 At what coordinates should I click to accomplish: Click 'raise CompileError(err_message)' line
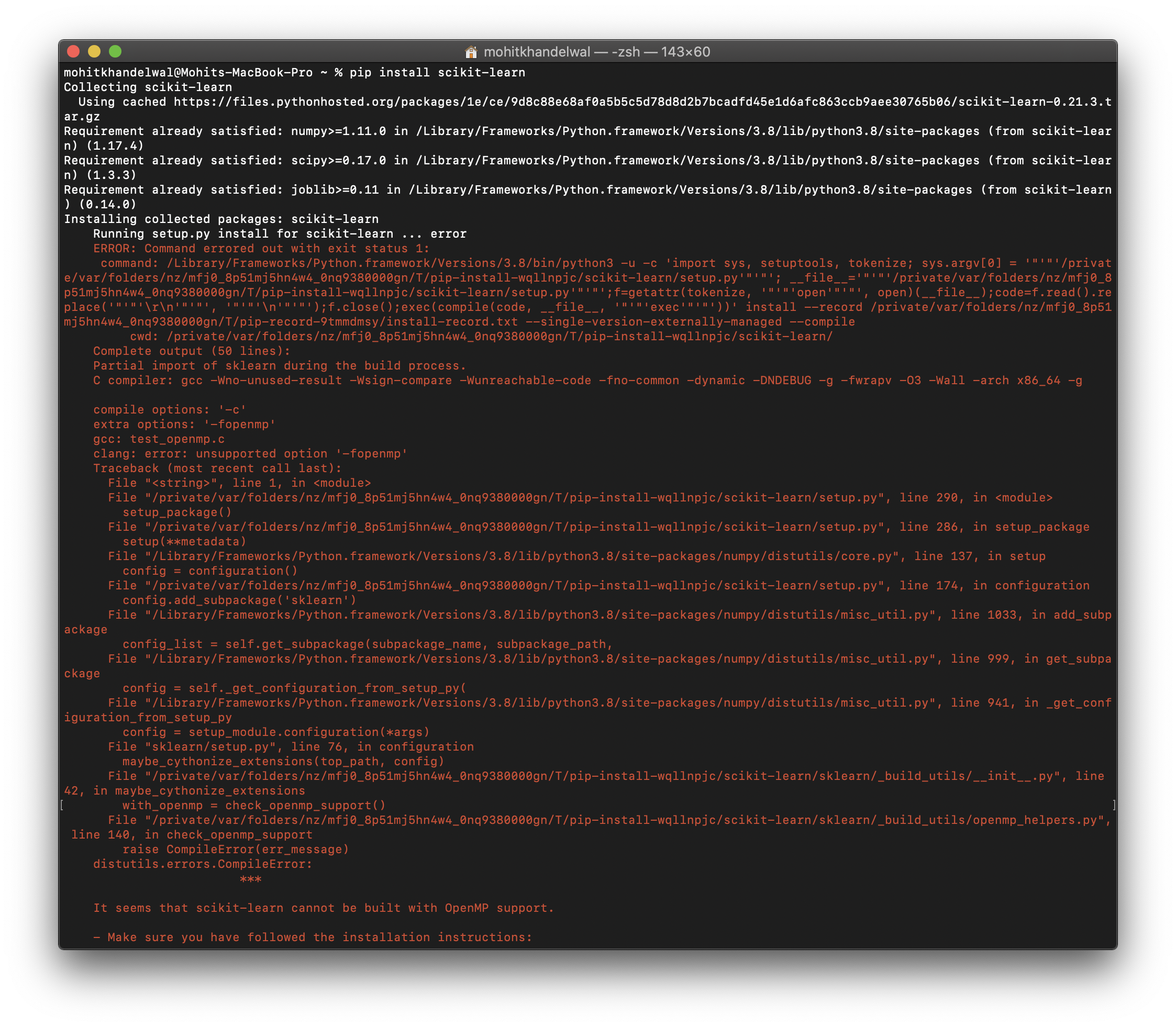(x=236, y=850)
